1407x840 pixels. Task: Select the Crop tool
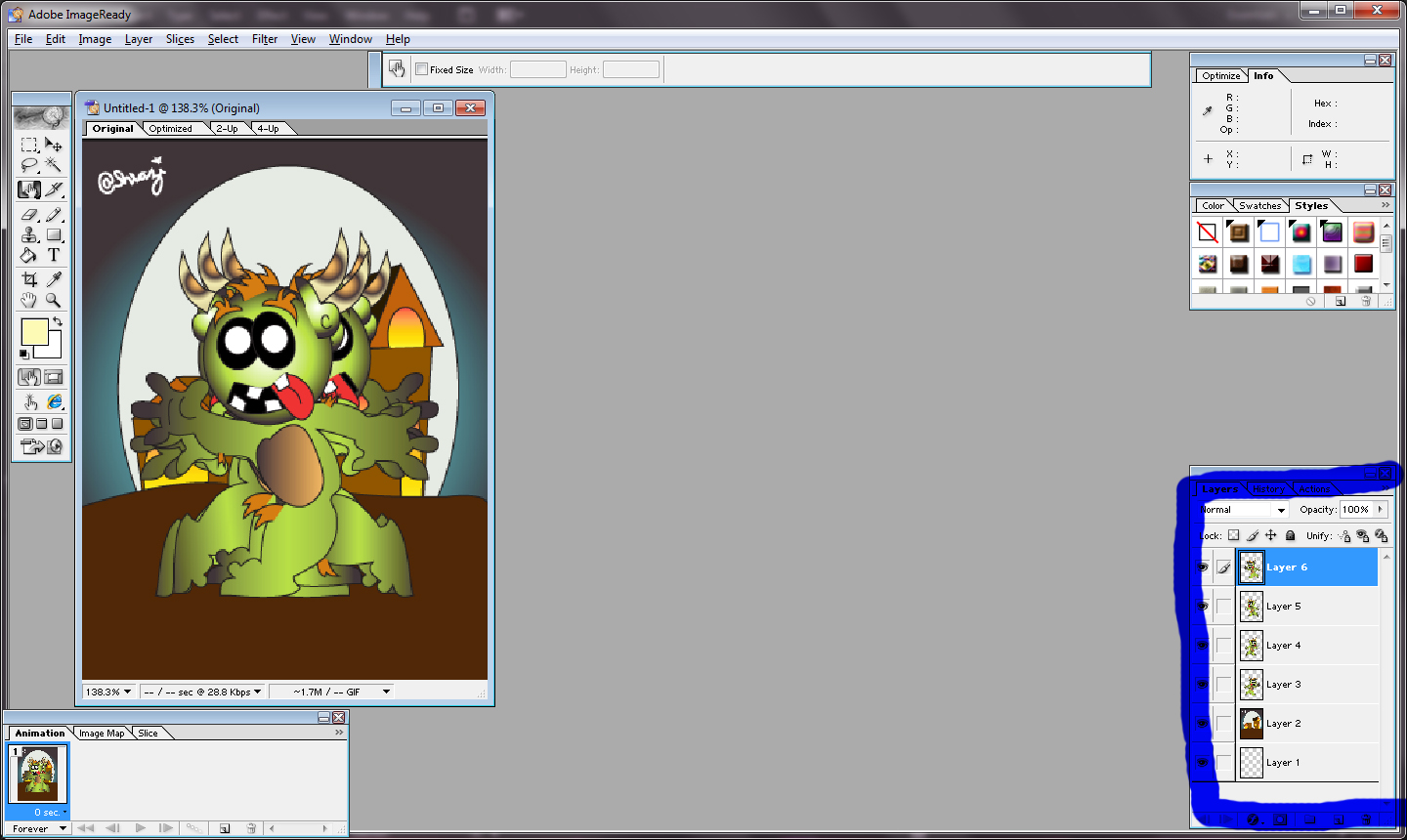29,279
